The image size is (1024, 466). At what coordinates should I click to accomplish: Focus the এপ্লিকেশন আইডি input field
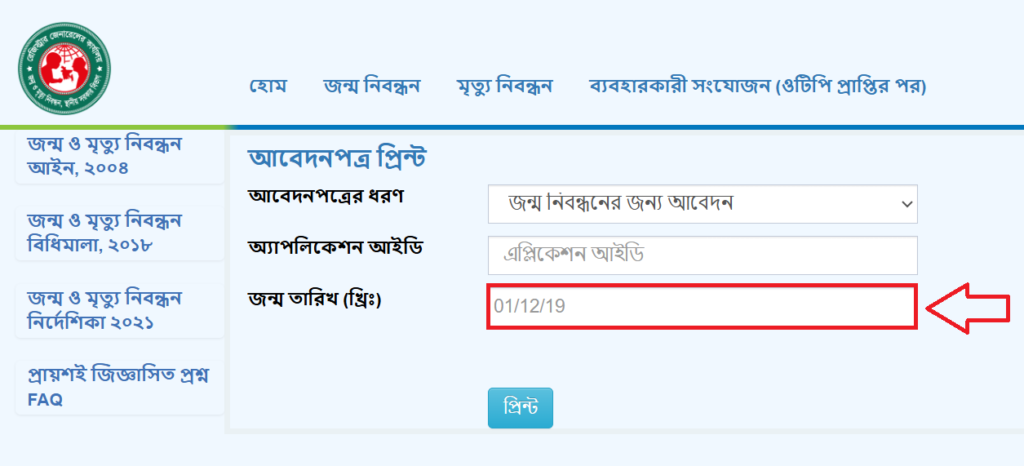(x=703, y=255)
